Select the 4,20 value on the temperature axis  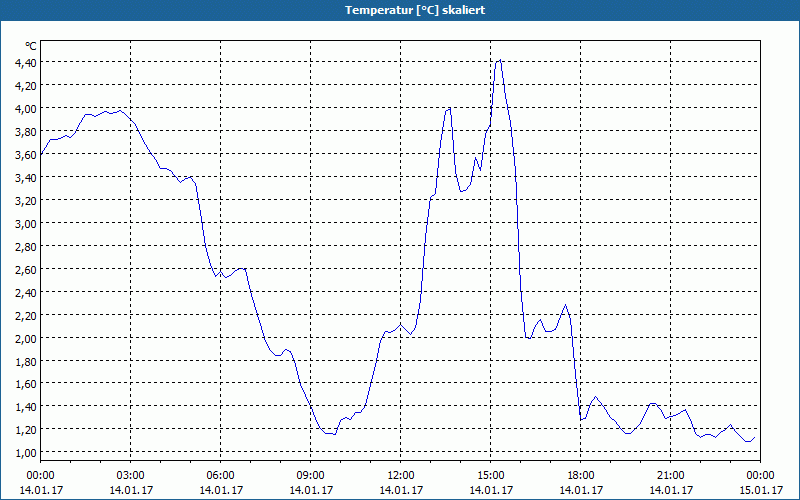27,85
